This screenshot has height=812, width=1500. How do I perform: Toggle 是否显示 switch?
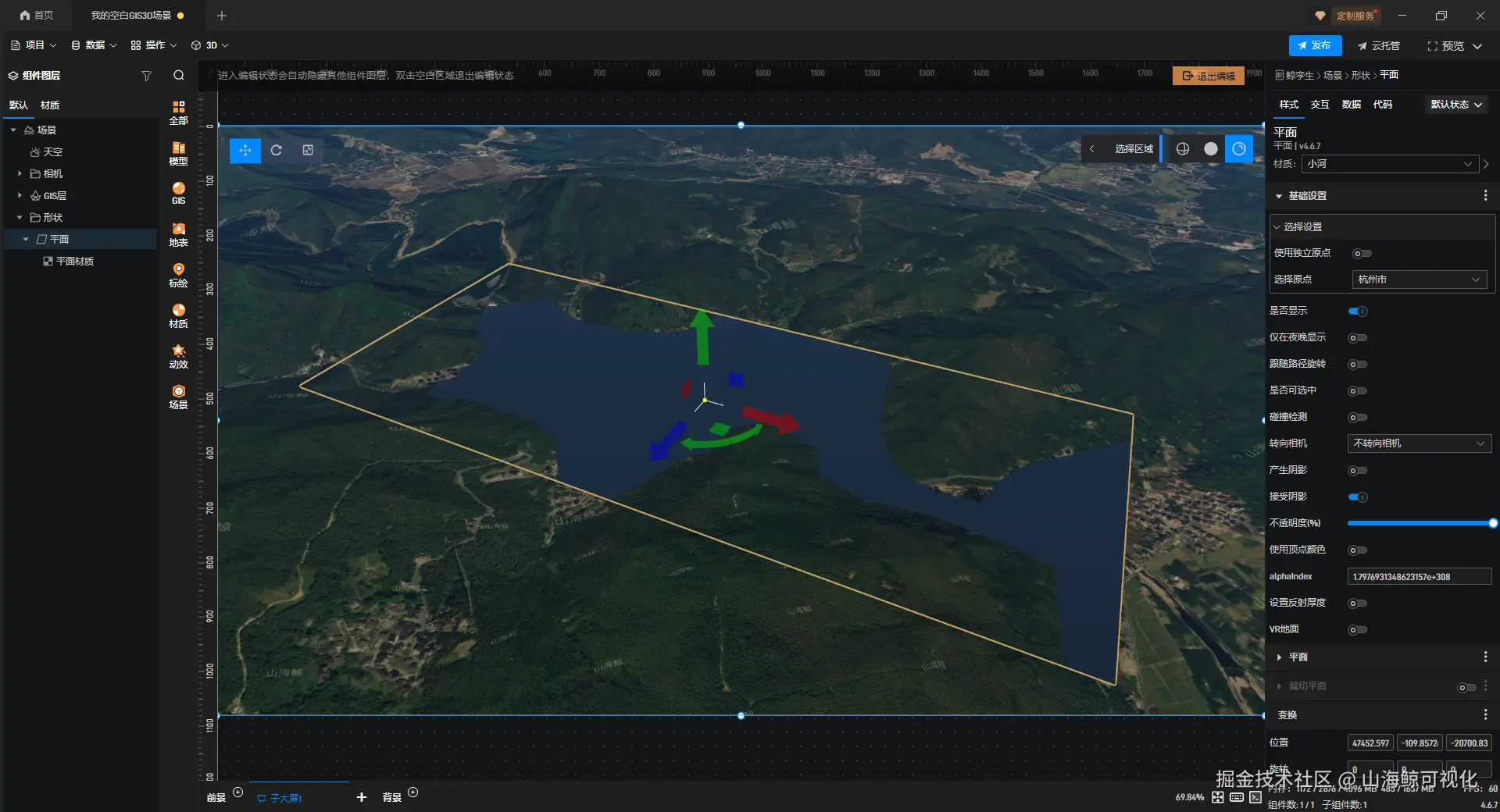[x=1358, y=311]
